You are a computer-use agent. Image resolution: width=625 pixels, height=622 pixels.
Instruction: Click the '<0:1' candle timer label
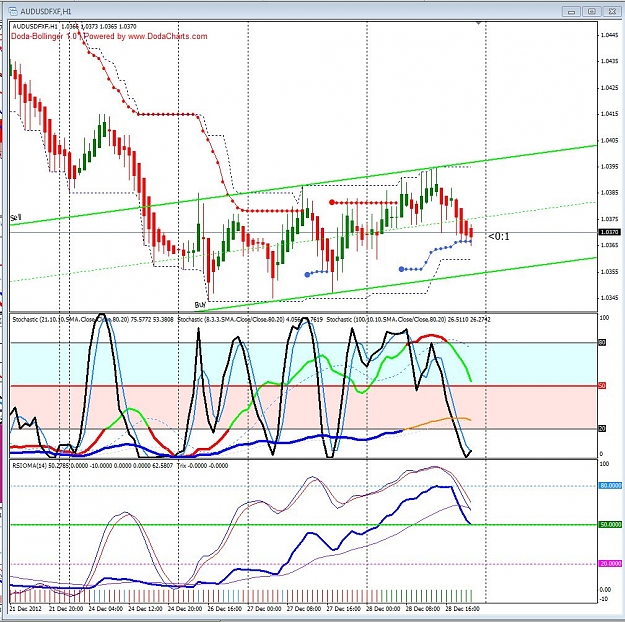tap(499, 236)
